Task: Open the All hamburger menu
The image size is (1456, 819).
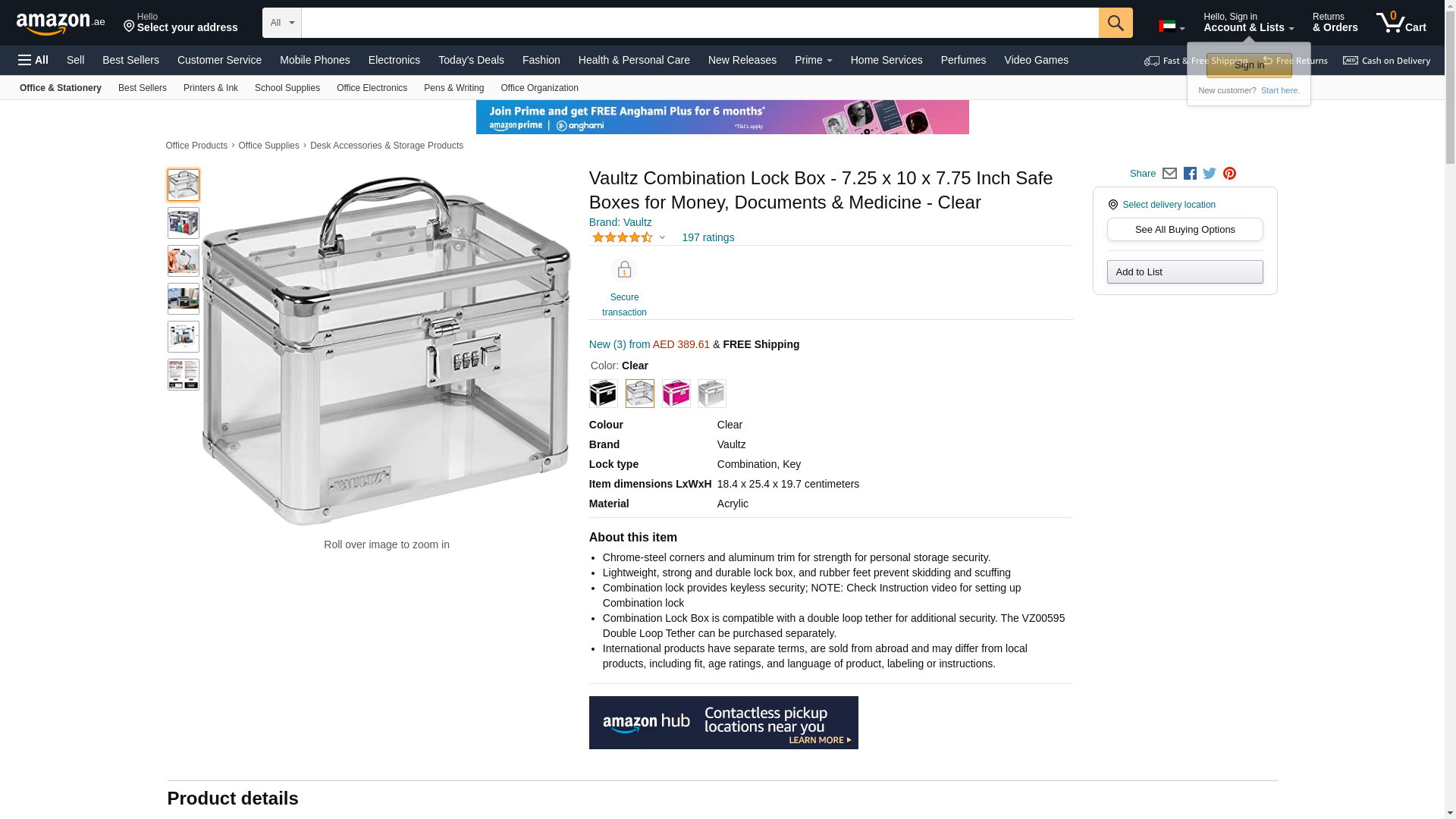Action: click(33, 60)
